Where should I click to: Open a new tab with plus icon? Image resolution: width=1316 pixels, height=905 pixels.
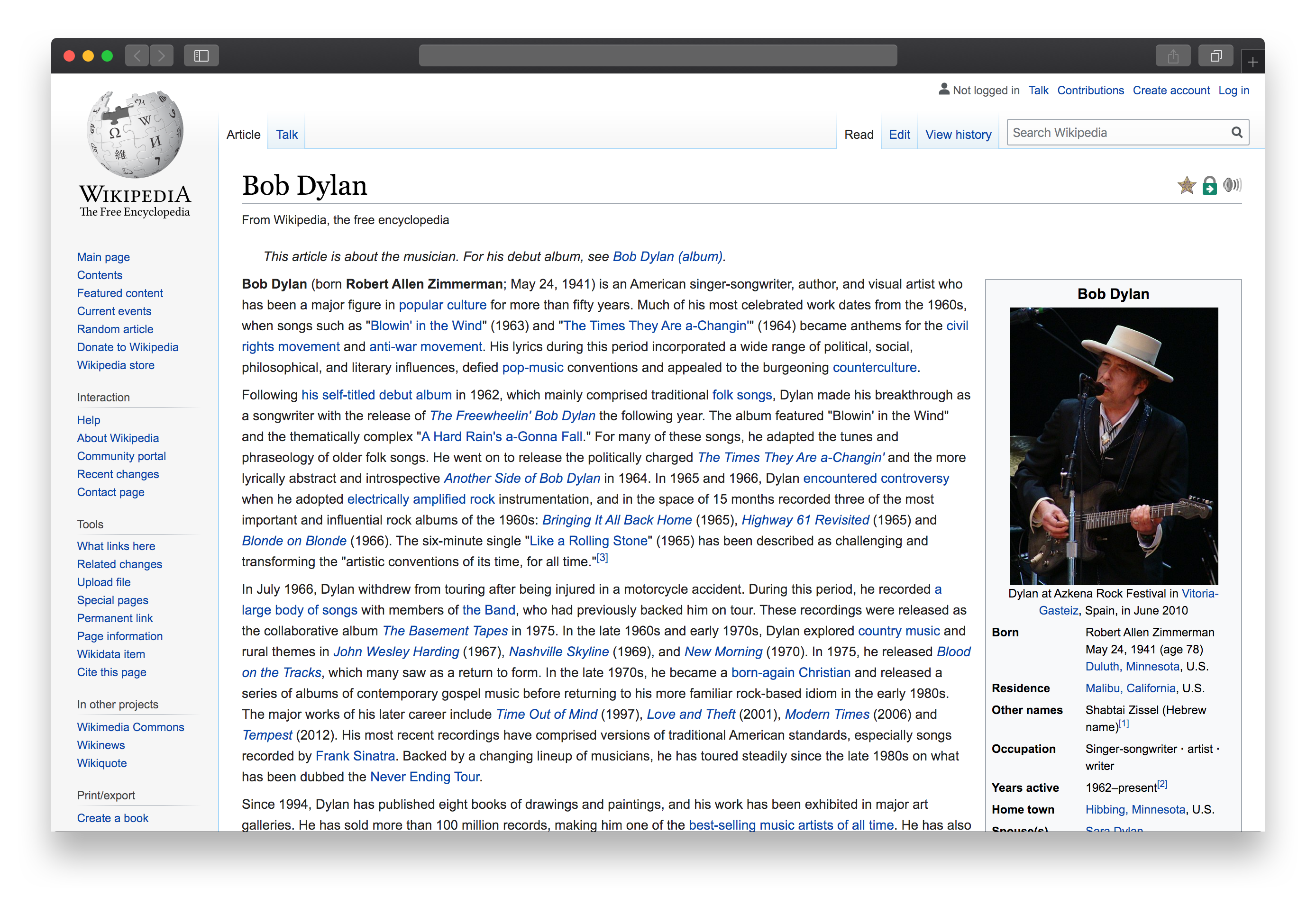1252,62
